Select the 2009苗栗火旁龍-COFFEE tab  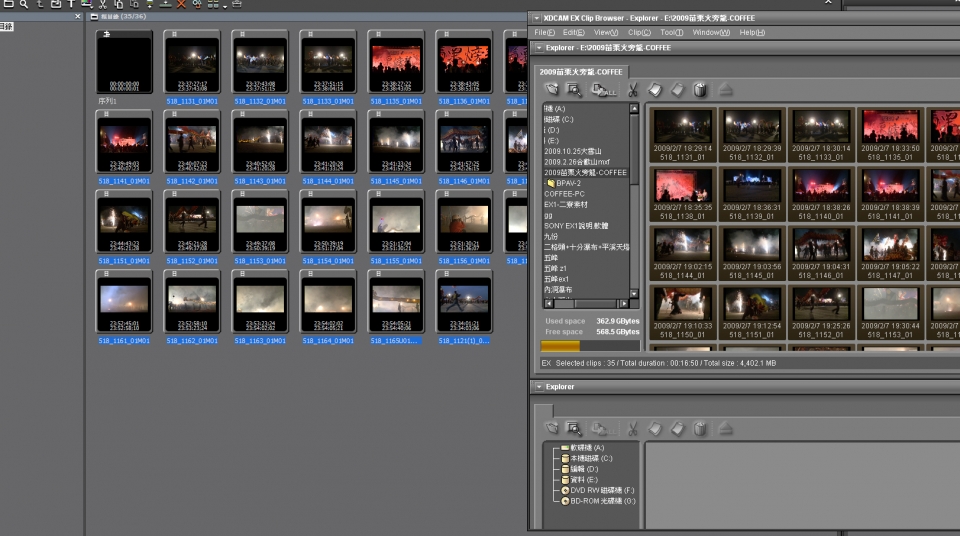click(x=581, y=72)
